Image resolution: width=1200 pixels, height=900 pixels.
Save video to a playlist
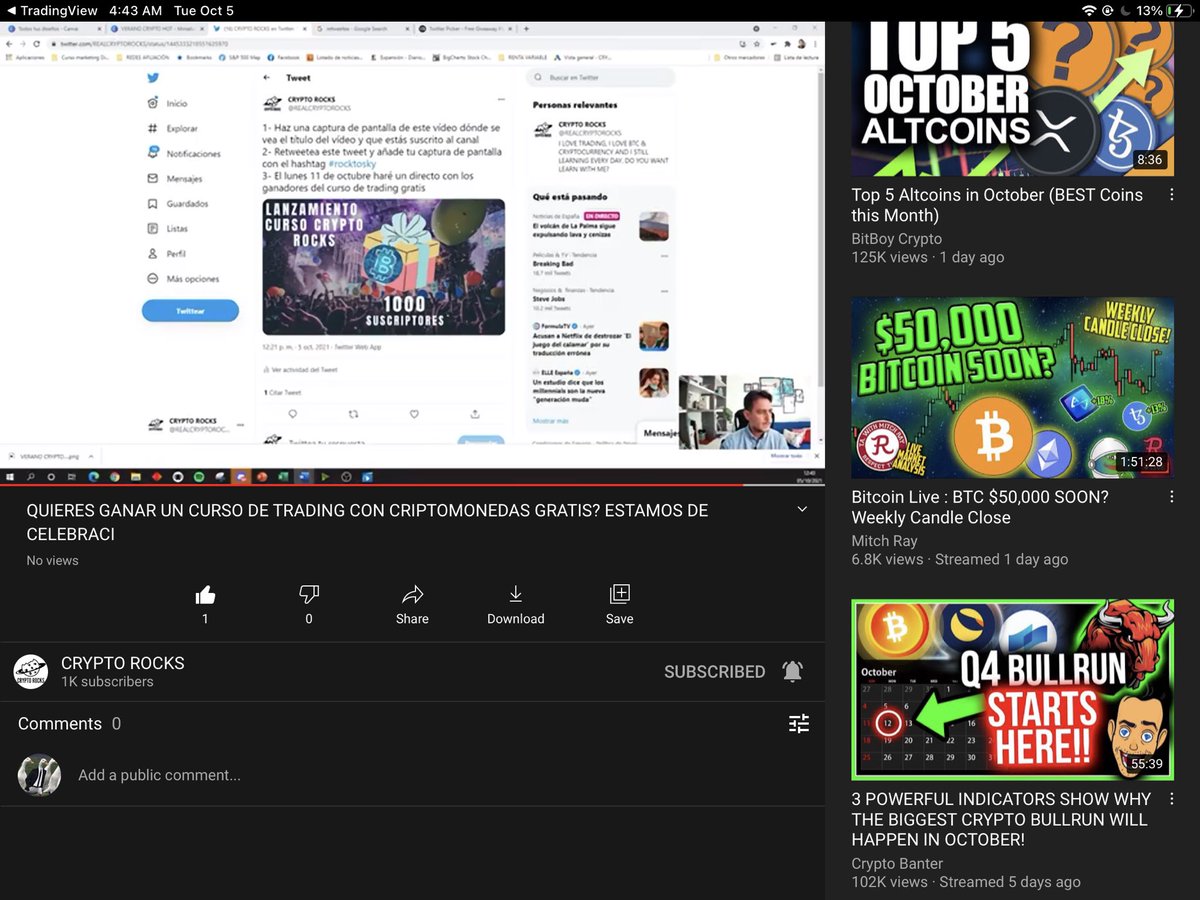pos(620,595)
